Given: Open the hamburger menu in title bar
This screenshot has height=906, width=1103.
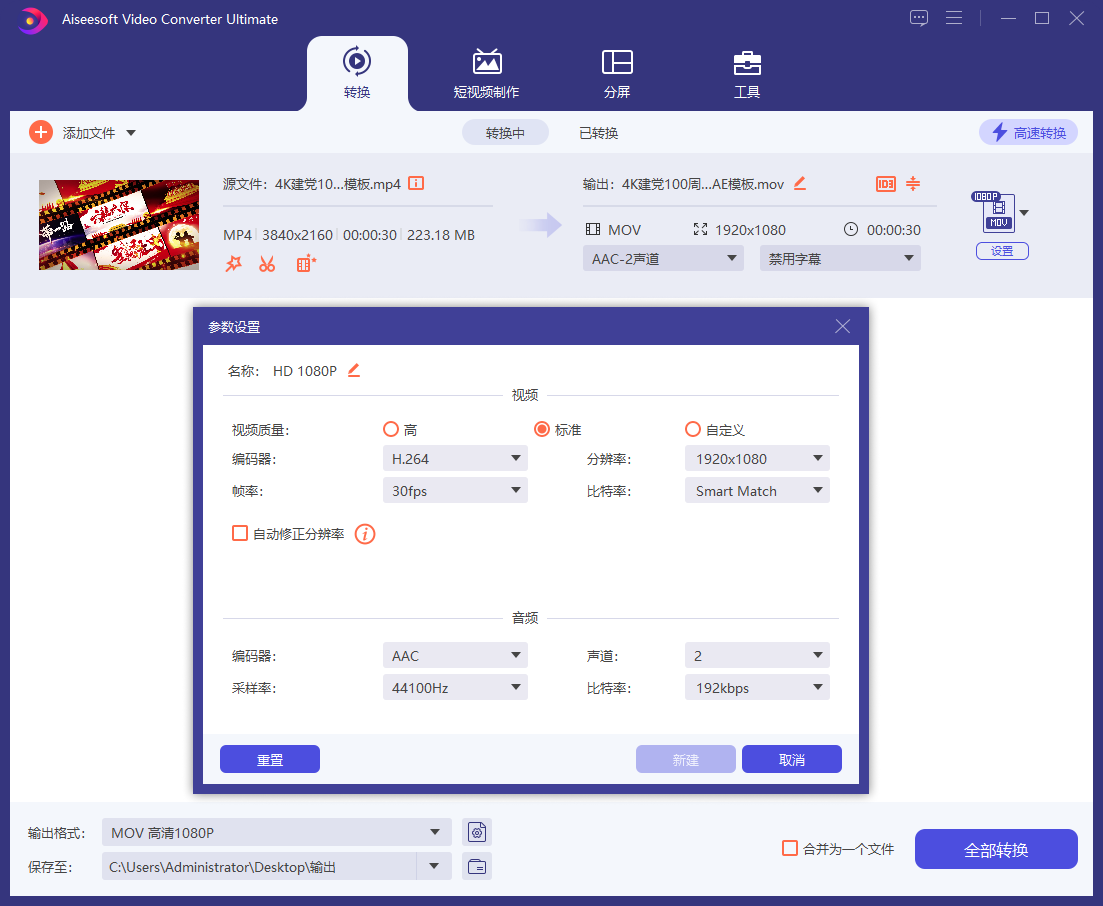Looking at the screenshot, I should 954,18.
